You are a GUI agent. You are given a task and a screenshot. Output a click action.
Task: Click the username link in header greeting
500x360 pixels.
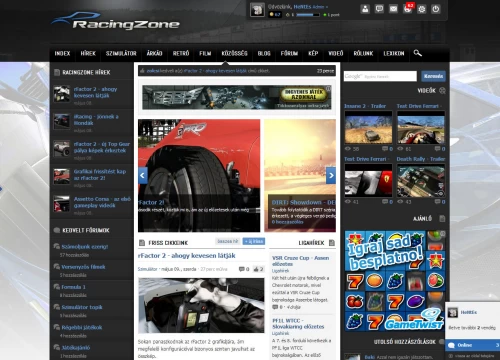tap(302, 7)
